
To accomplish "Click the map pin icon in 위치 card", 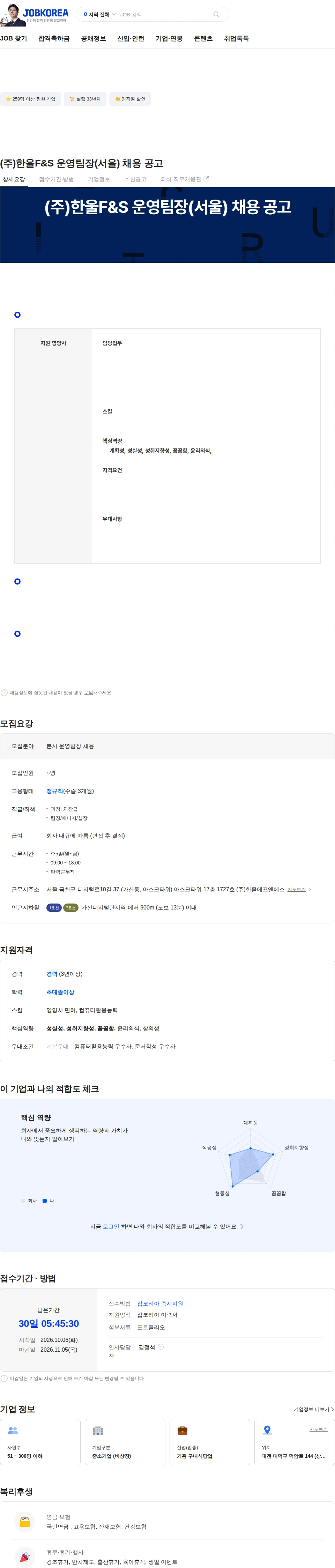I will click(x=267, y=1430).
